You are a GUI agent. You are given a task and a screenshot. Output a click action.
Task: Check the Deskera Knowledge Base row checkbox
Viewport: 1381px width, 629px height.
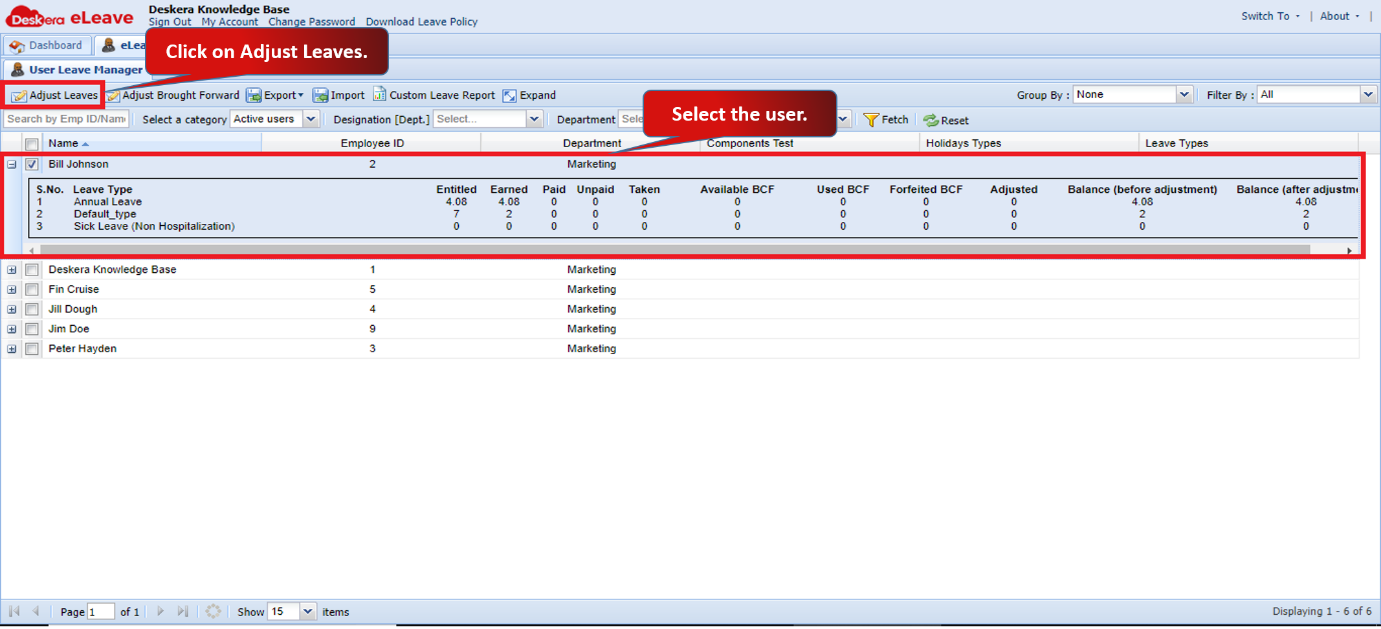click(x=31, y=270)
